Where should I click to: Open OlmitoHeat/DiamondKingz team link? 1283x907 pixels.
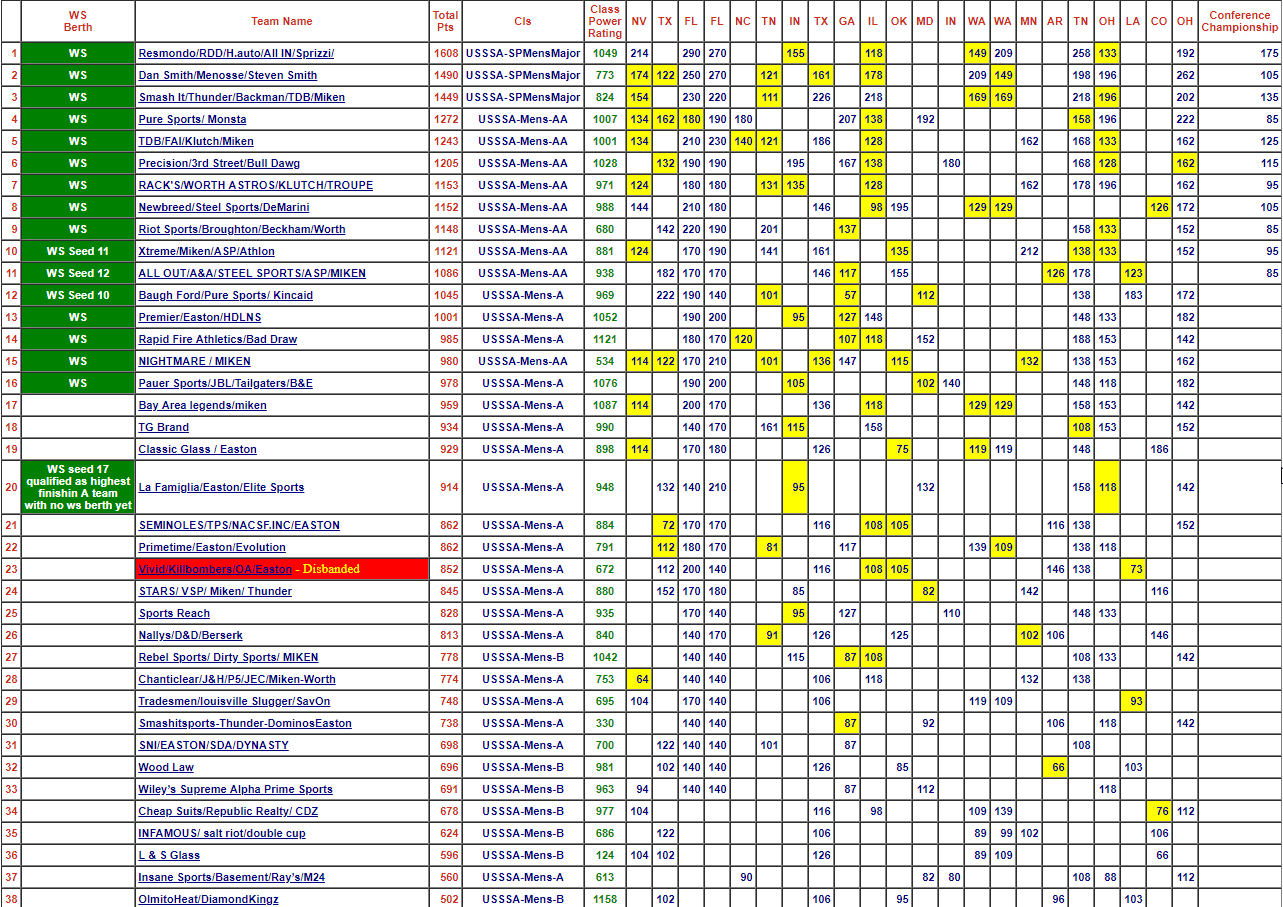coord(208,899)
